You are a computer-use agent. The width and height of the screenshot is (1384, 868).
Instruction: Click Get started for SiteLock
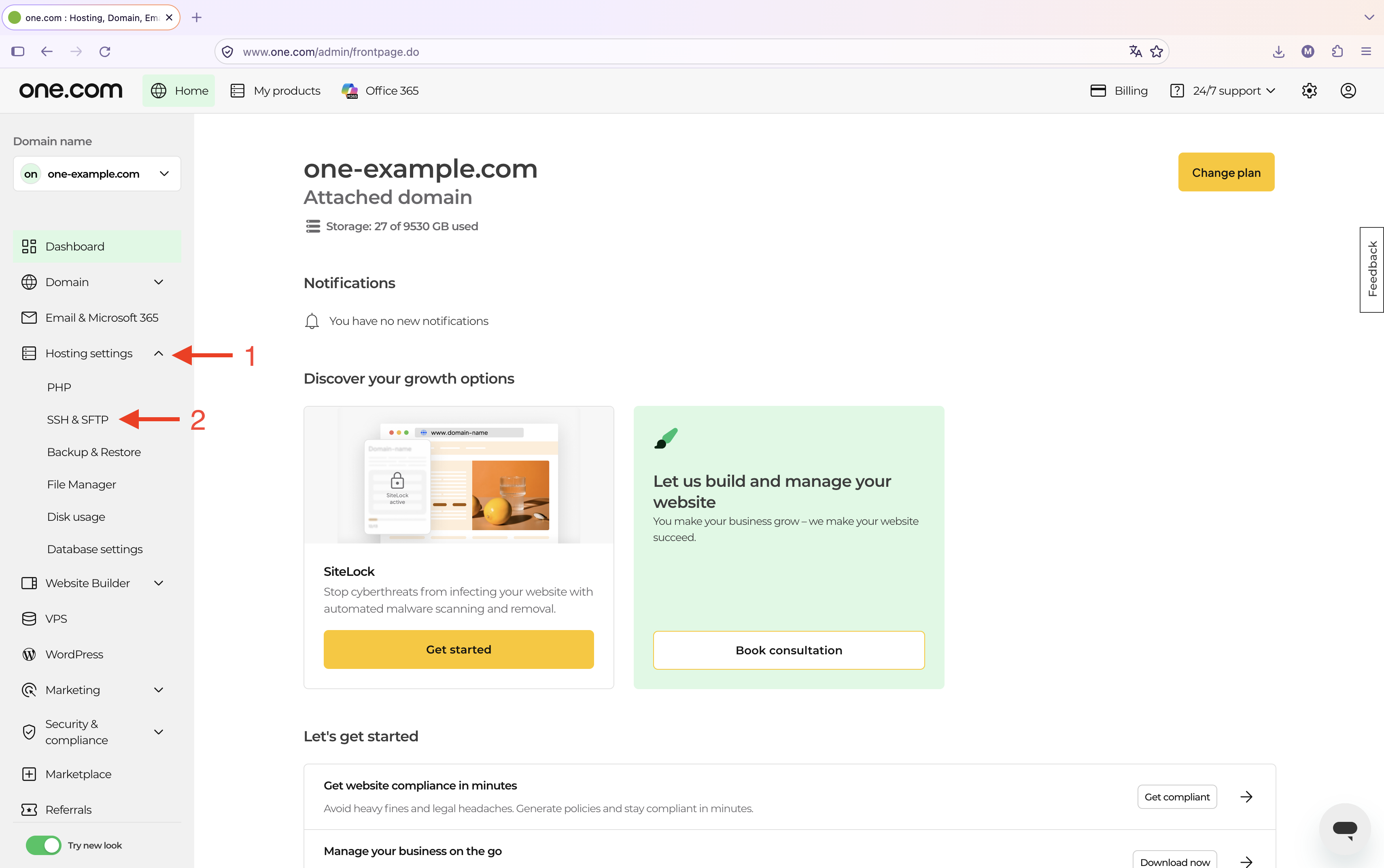[459, 649]
